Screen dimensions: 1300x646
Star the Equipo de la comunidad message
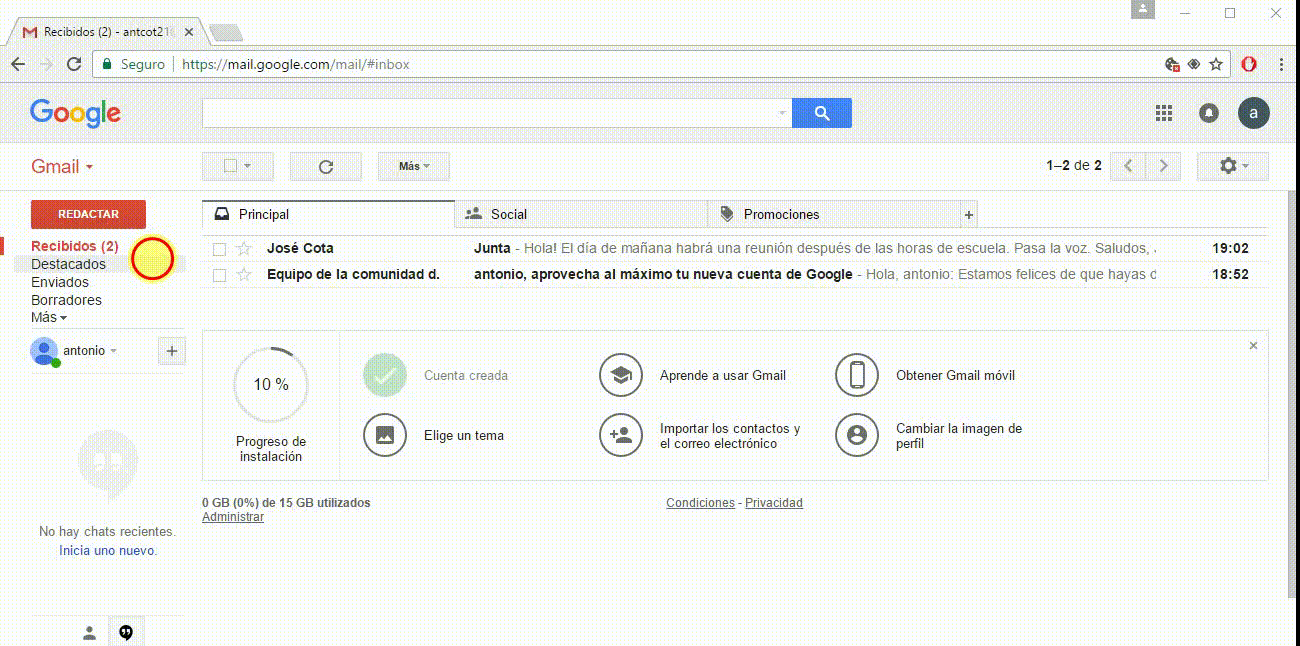tap(244, 275)
